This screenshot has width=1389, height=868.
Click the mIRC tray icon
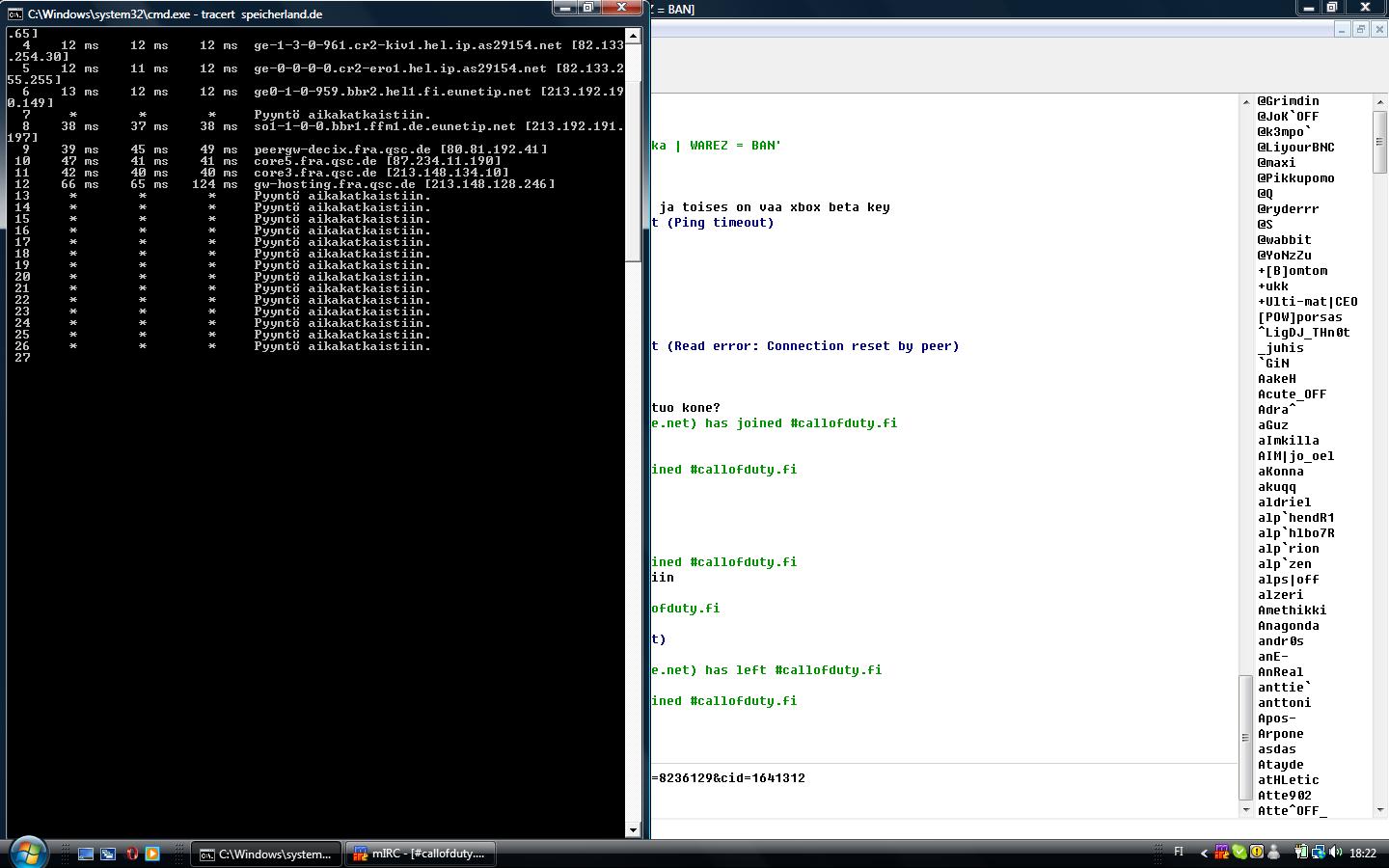click(1222, 853)
